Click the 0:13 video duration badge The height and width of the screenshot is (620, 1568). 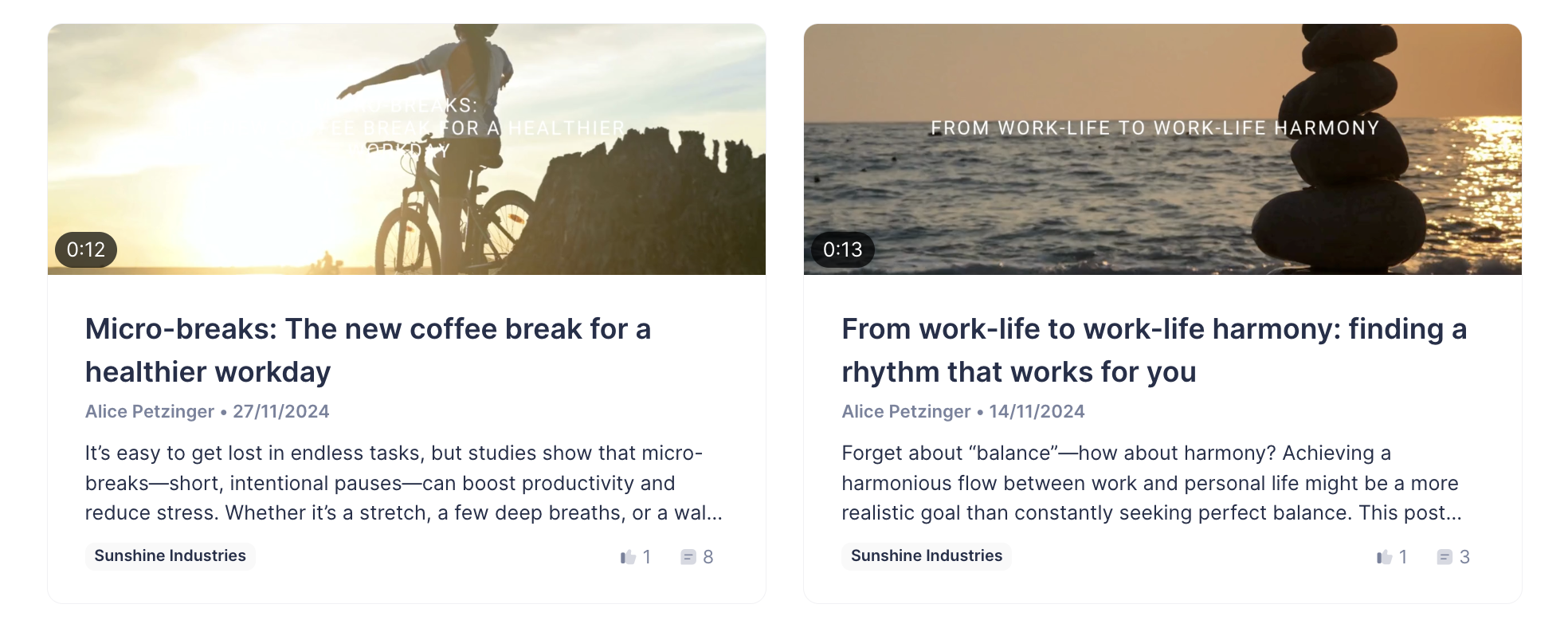[x=842, y=249]
